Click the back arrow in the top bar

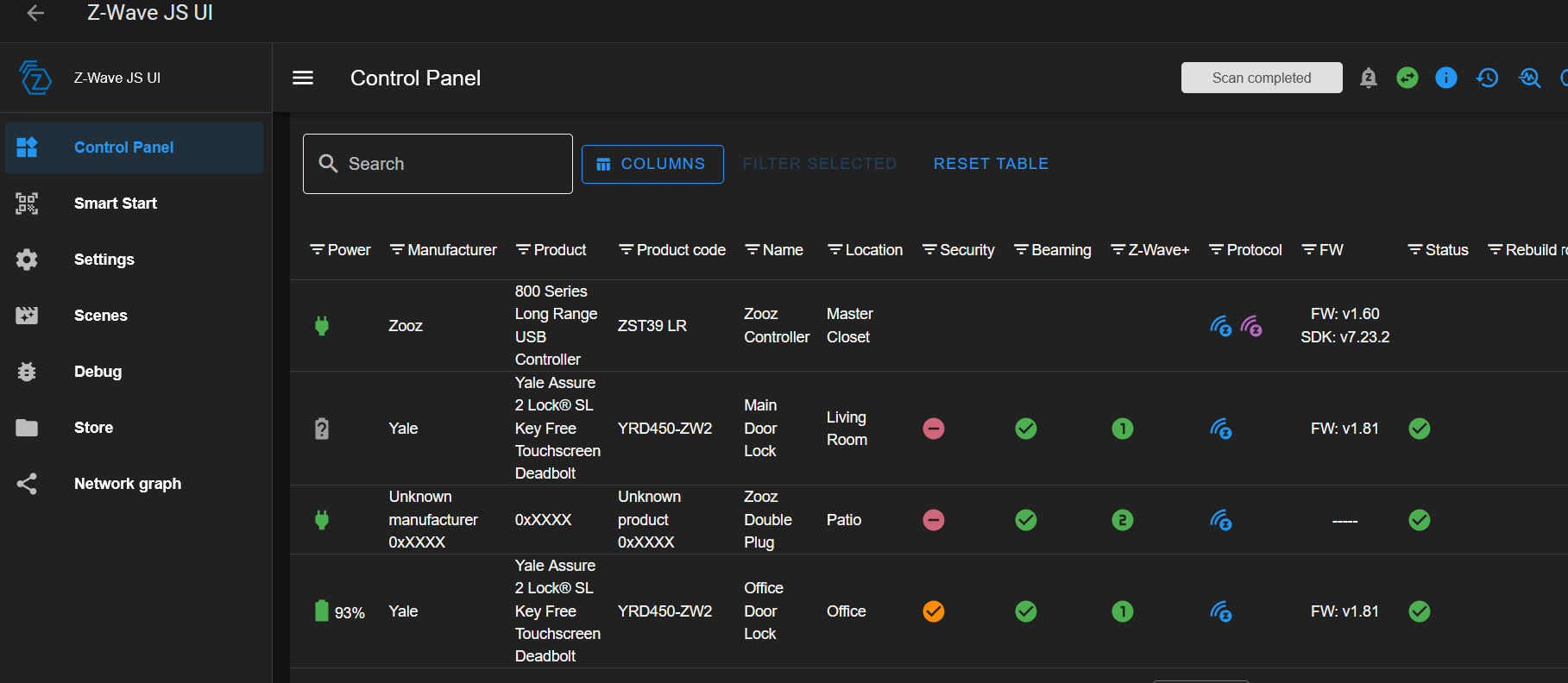(35, 13)
